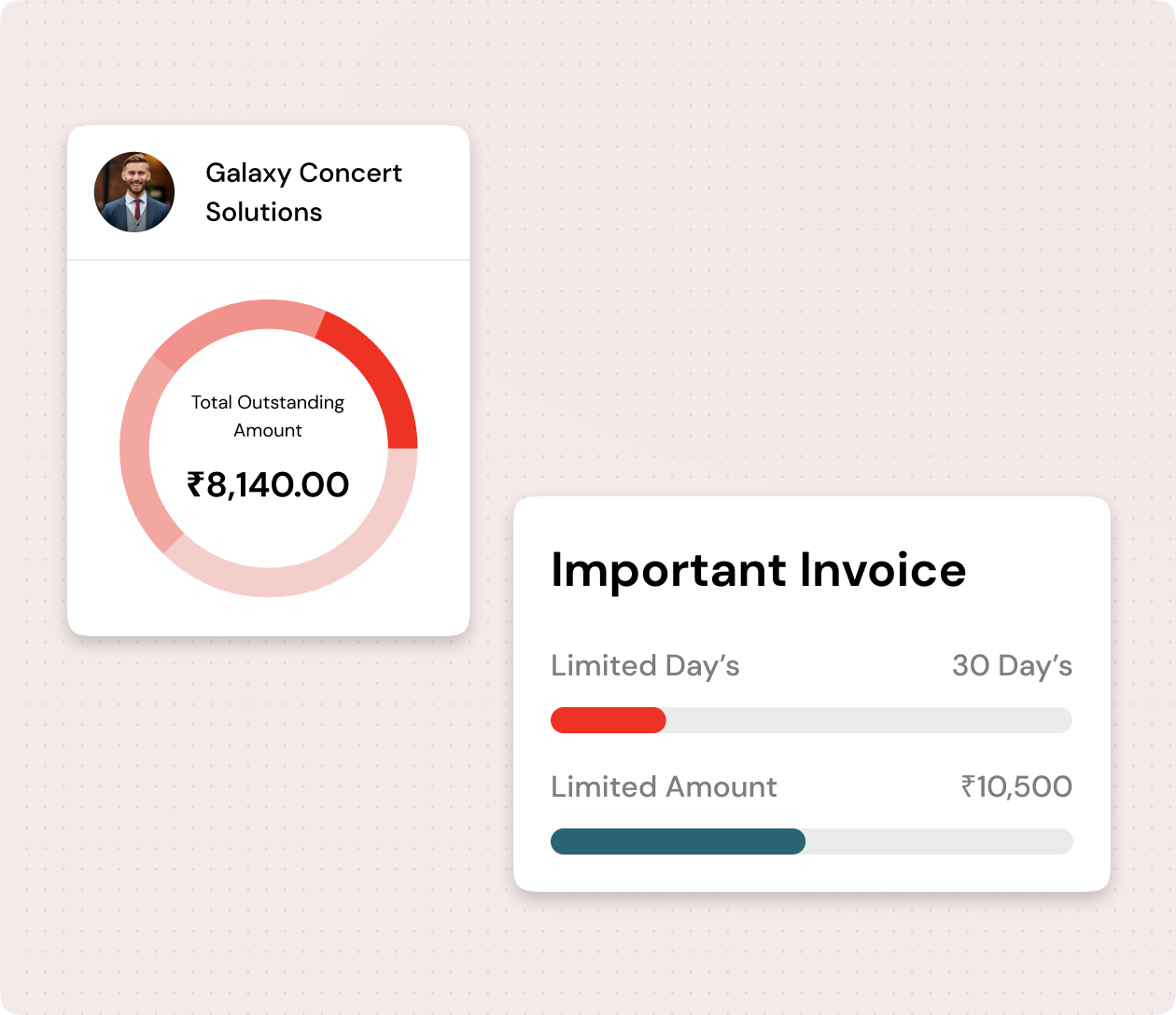
Task: Click the red filled progress bar portion
Action: click(608, 720)
